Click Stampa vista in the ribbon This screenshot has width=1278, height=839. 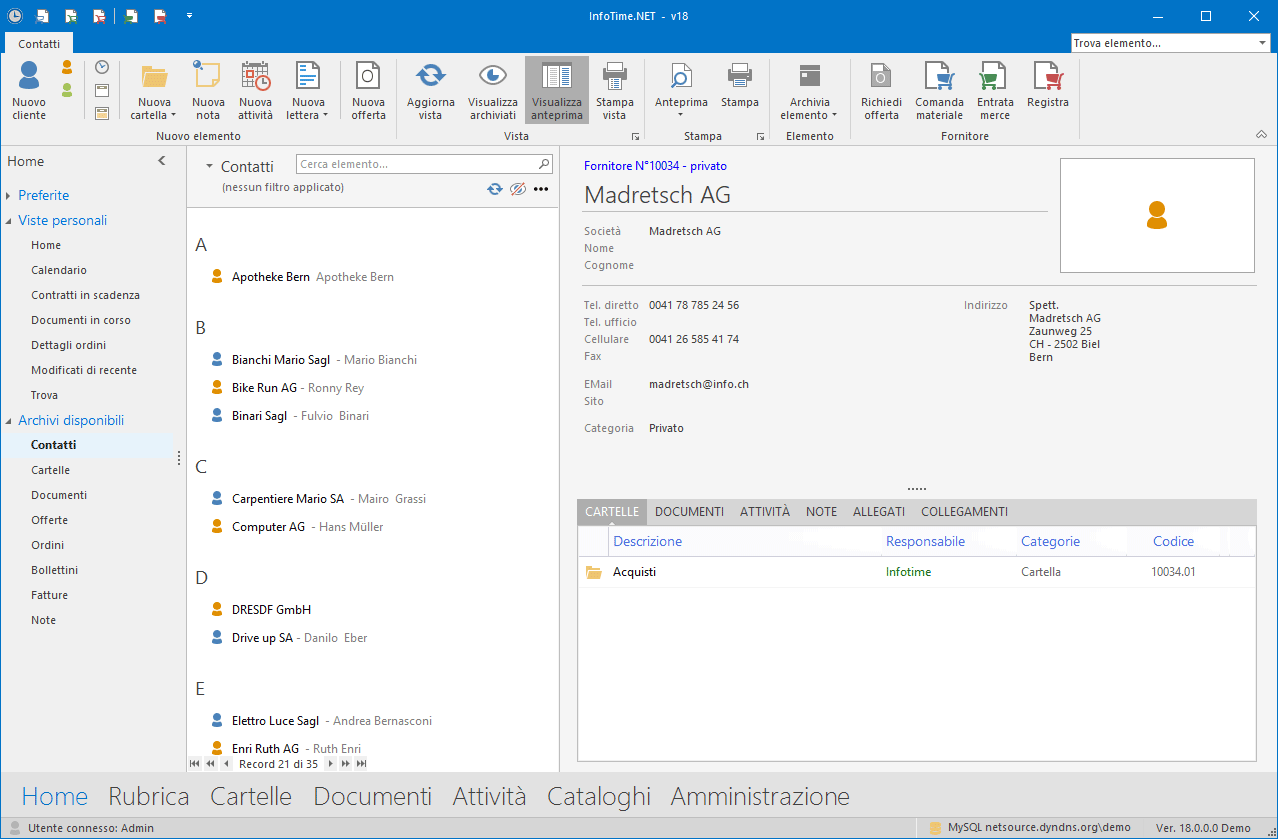pos(615,90)
